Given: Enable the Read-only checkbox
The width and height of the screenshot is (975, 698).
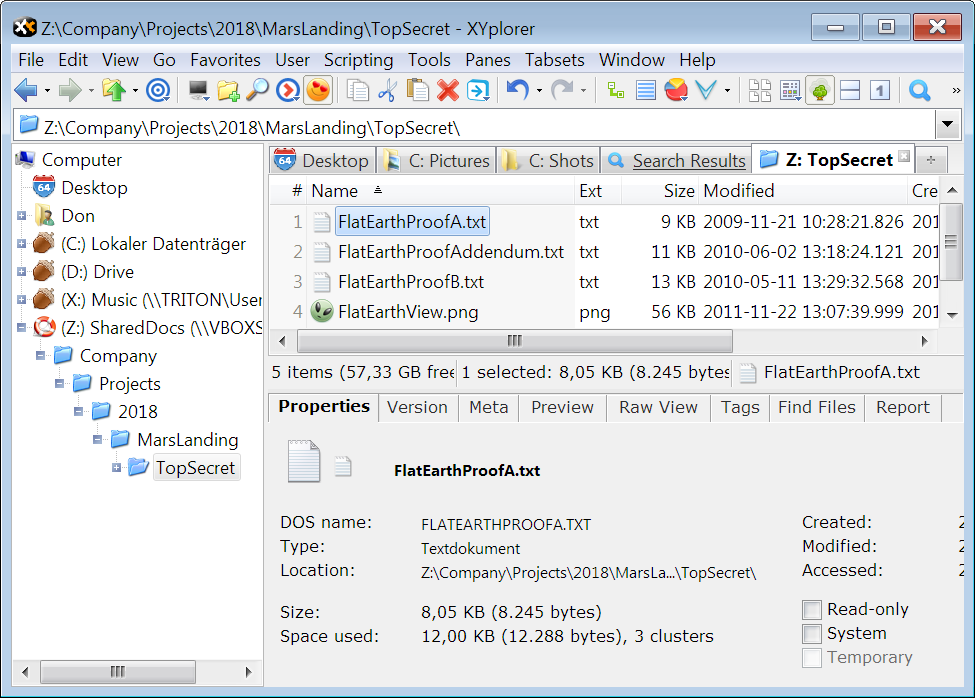Looking at the screenshot, I should pyautogui.click(x=812, y=610).
